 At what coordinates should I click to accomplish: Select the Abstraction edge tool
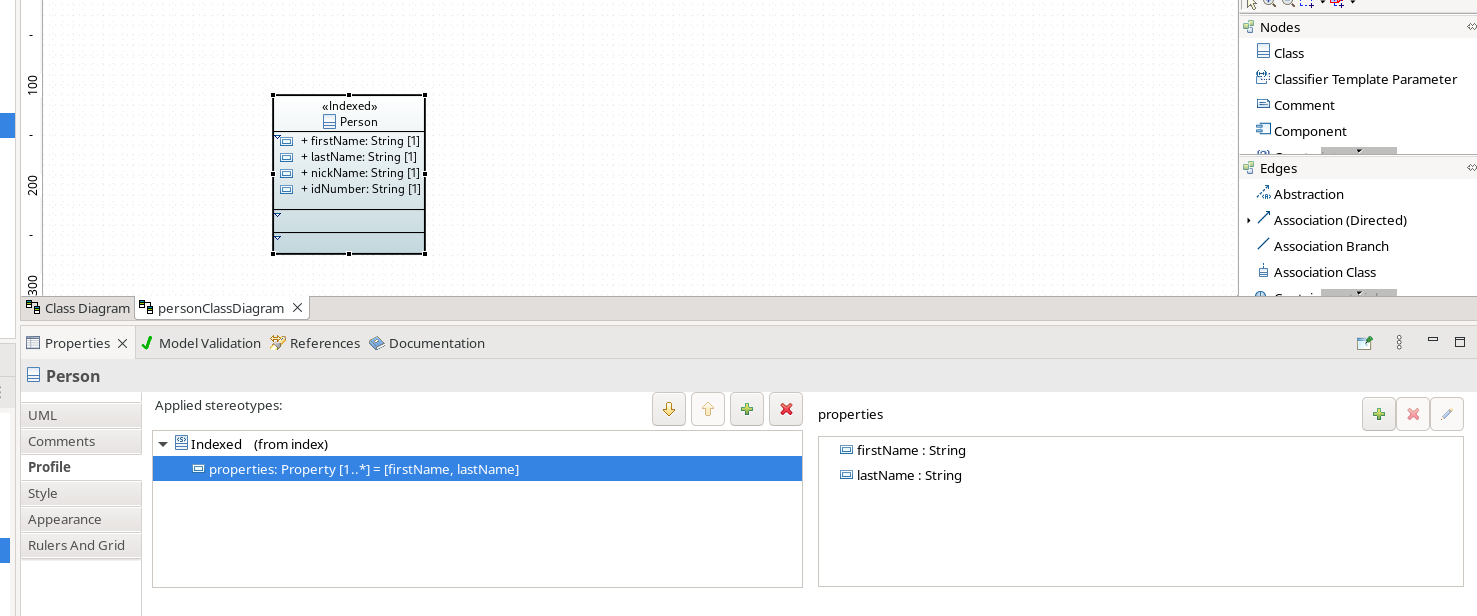[x=1308, y=194]
